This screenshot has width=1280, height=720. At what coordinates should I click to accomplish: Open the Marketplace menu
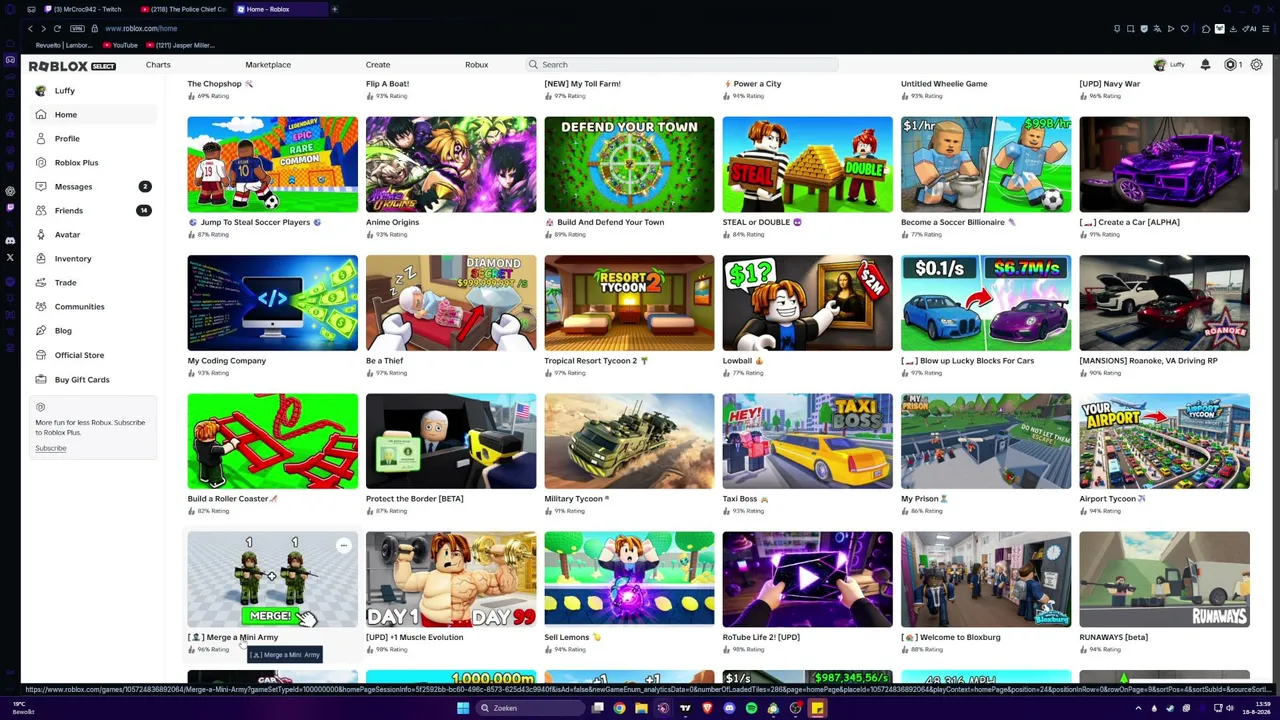coord(268,65)
